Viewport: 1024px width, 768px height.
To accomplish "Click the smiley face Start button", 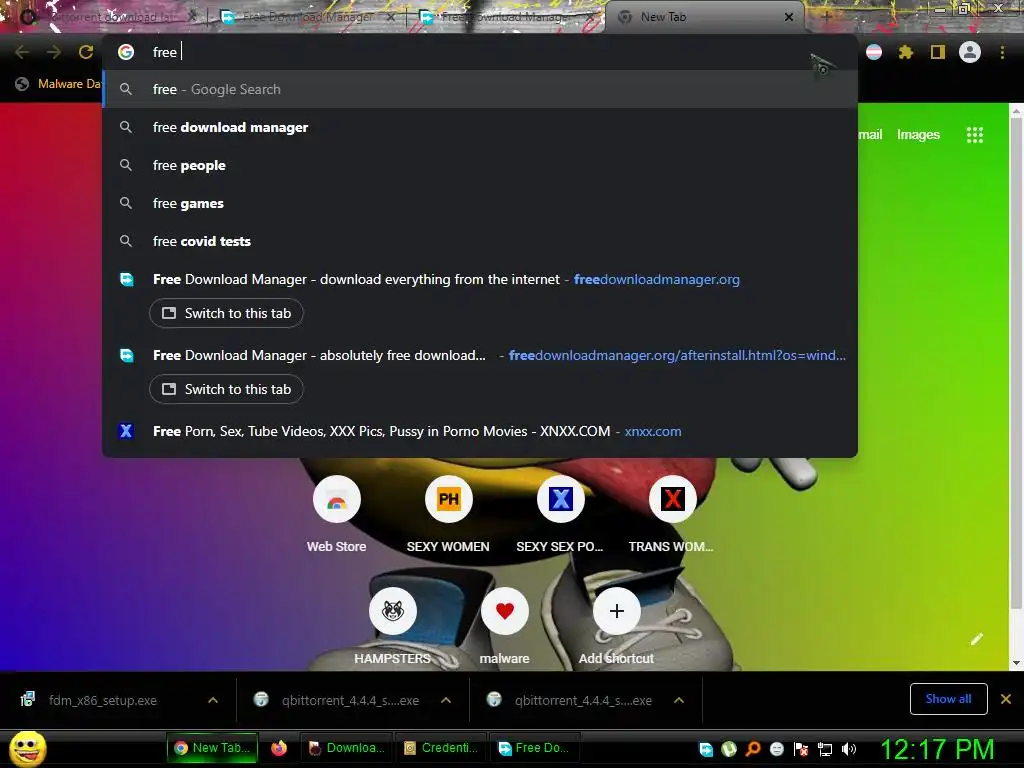I will [x=28, y=748].
